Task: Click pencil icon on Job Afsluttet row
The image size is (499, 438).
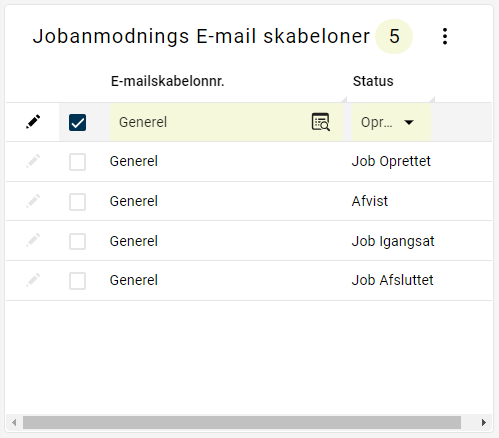Action: 33,280
